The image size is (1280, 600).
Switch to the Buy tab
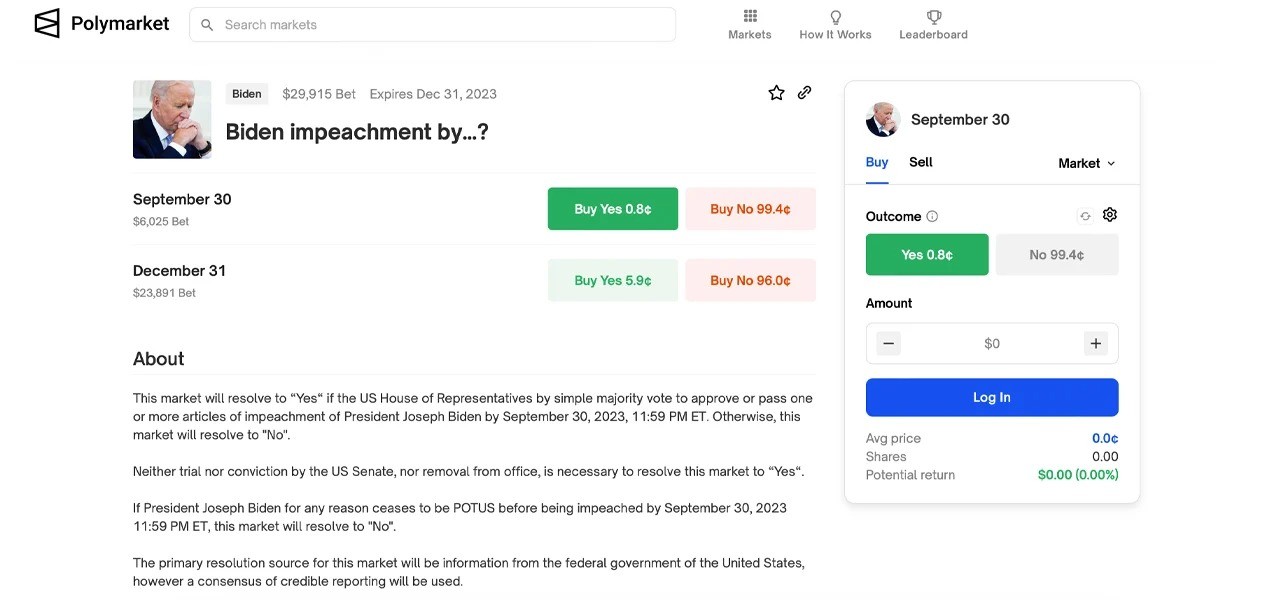coord(877,162)
